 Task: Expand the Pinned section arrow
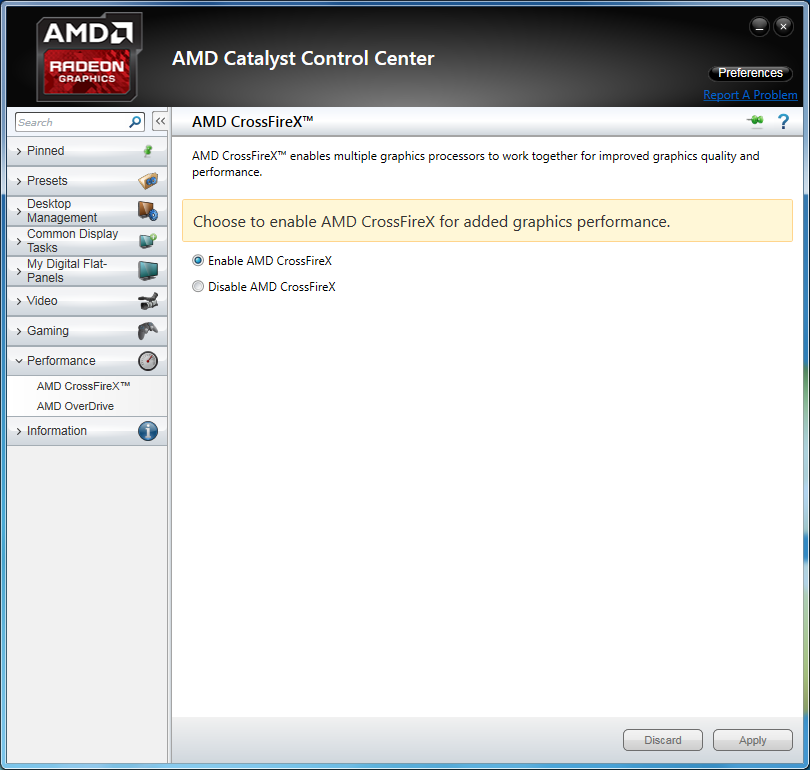[19, 151]
